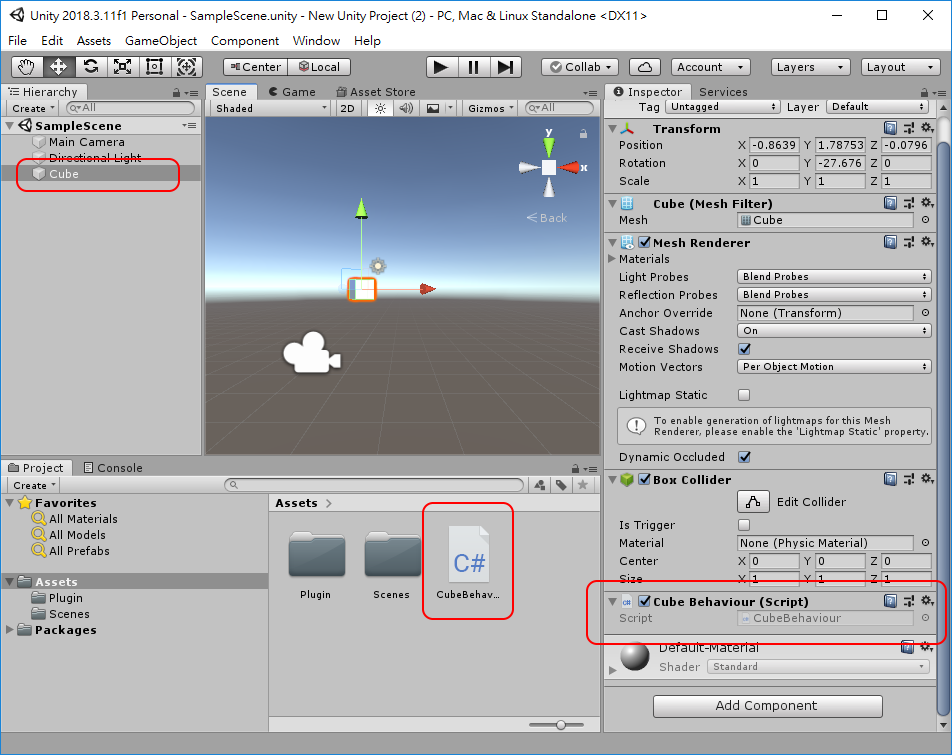Select the Scale tool

tap(123, 67)
